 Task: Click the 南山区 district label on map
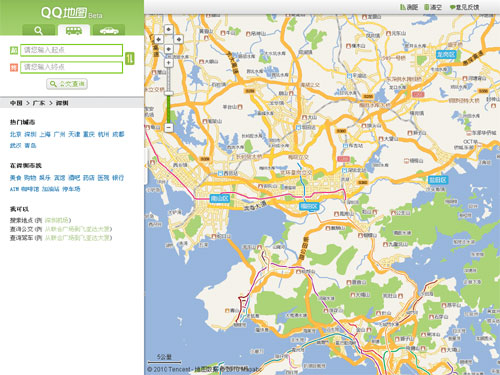click(x=220, y=199)
